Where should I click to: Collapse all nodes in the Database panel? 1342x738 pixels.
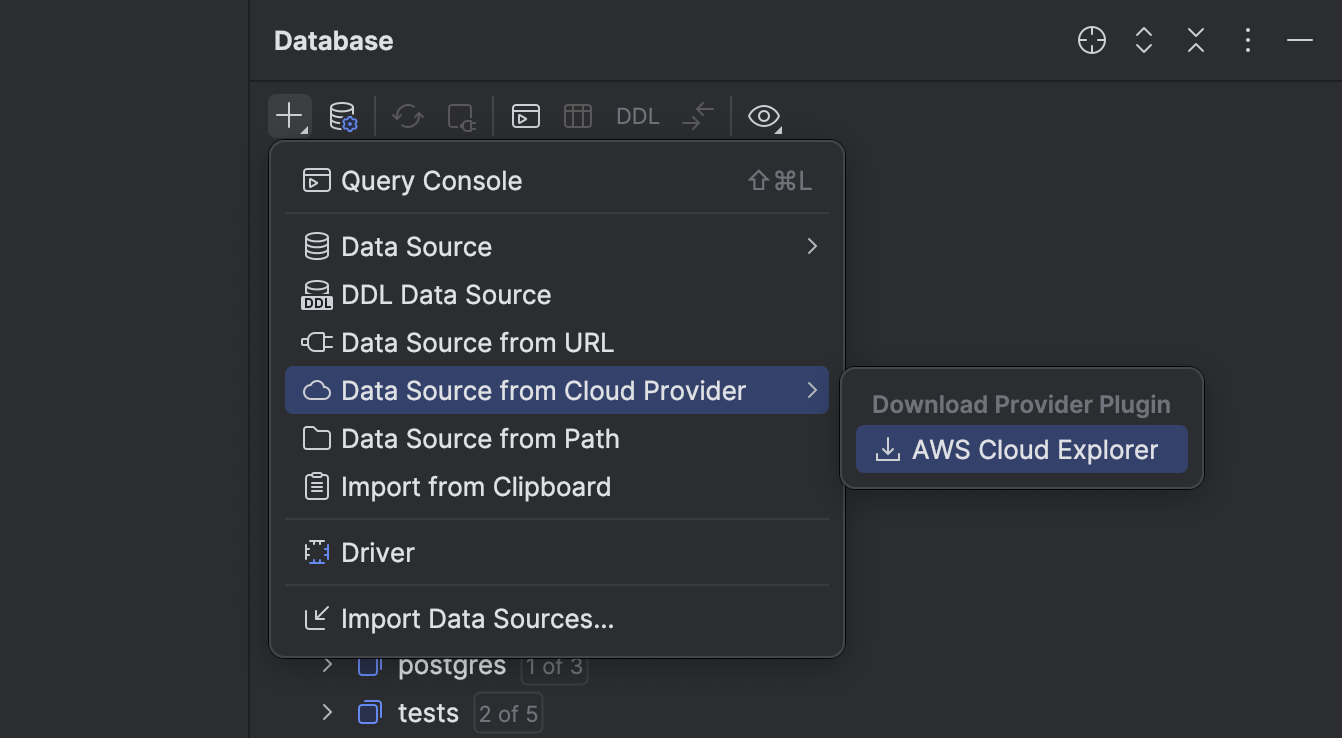pyautogui.click(x=1195, y=40)
